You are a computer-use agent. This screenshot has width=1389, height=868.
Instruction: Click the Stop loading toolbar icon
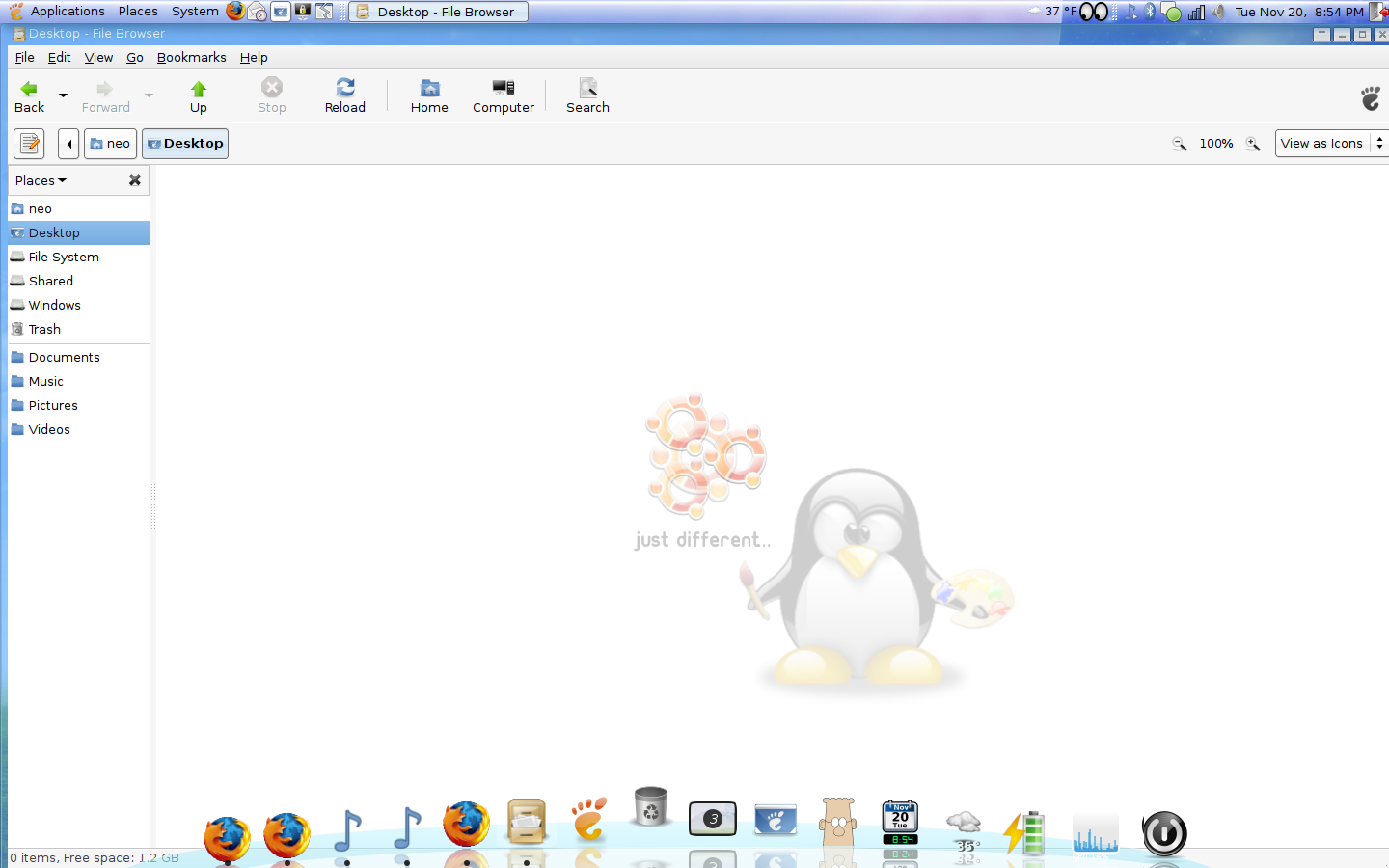point(272,88)
